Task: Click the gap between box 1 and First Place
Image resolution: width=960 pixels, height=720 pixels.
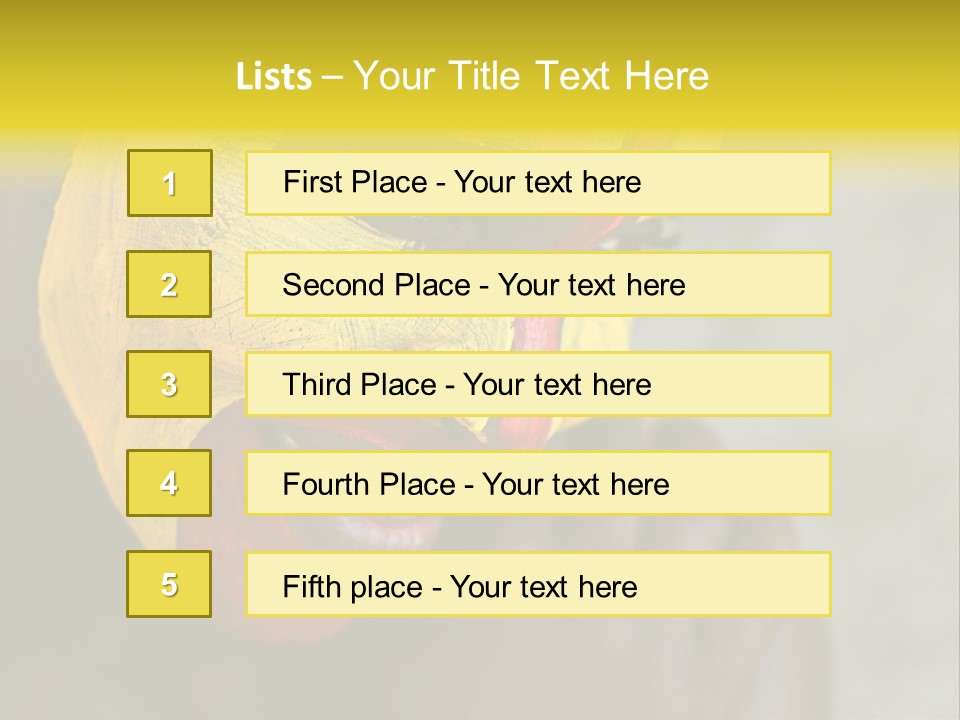Action: click(229, 183)
